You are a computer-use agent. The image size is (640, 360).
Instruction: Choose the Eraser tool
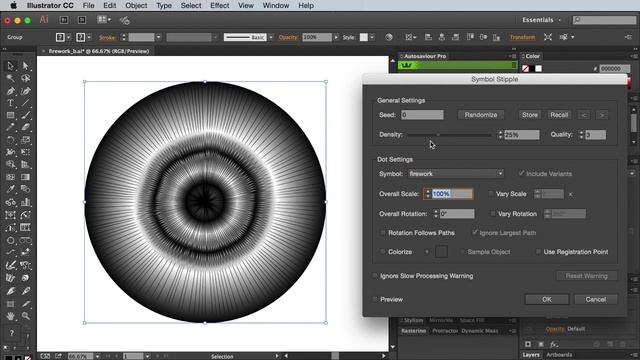[x=25, y=127]
